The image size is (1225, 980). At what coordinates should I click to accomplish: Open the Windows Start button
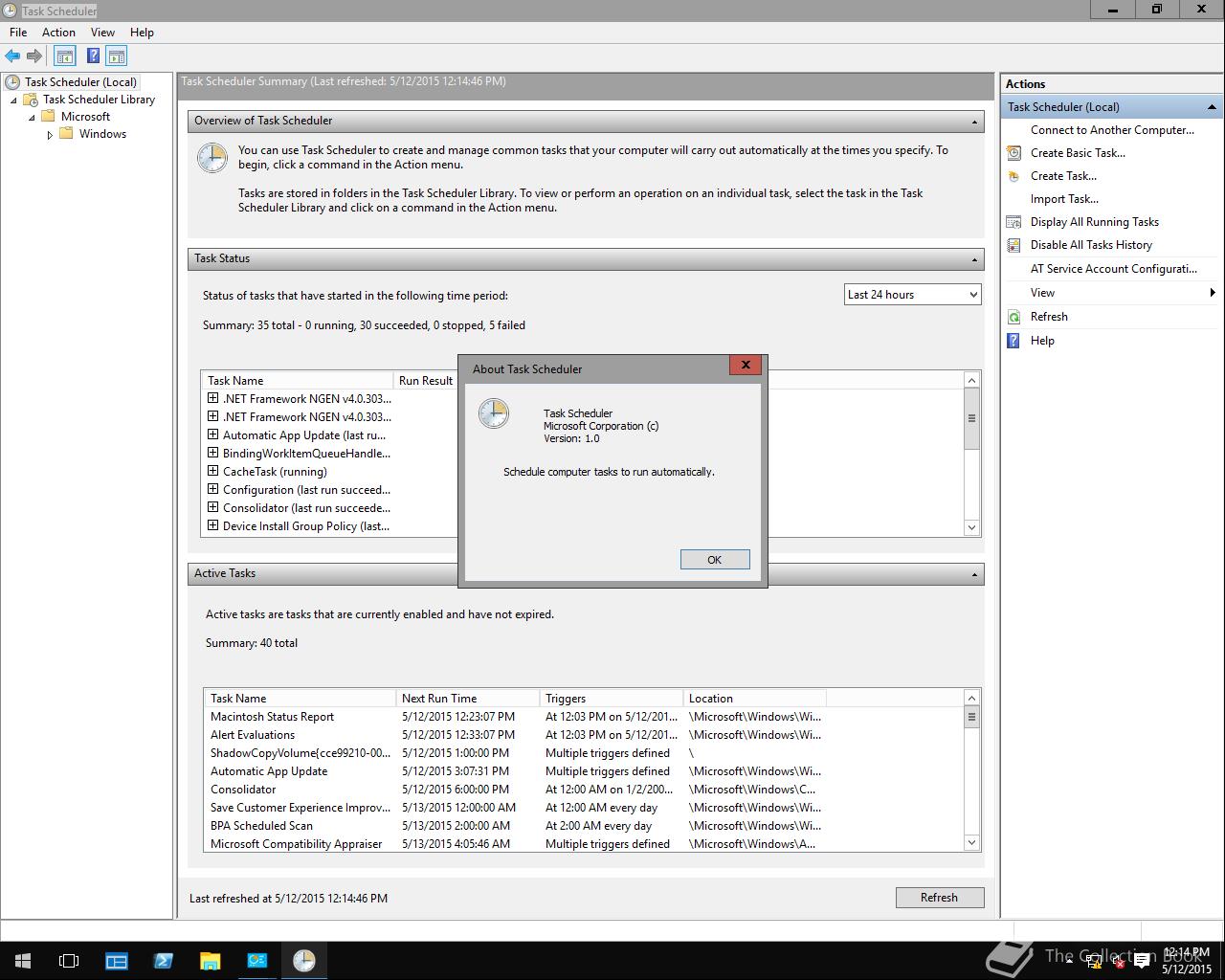pyautogui.click(x=22, y=960)
